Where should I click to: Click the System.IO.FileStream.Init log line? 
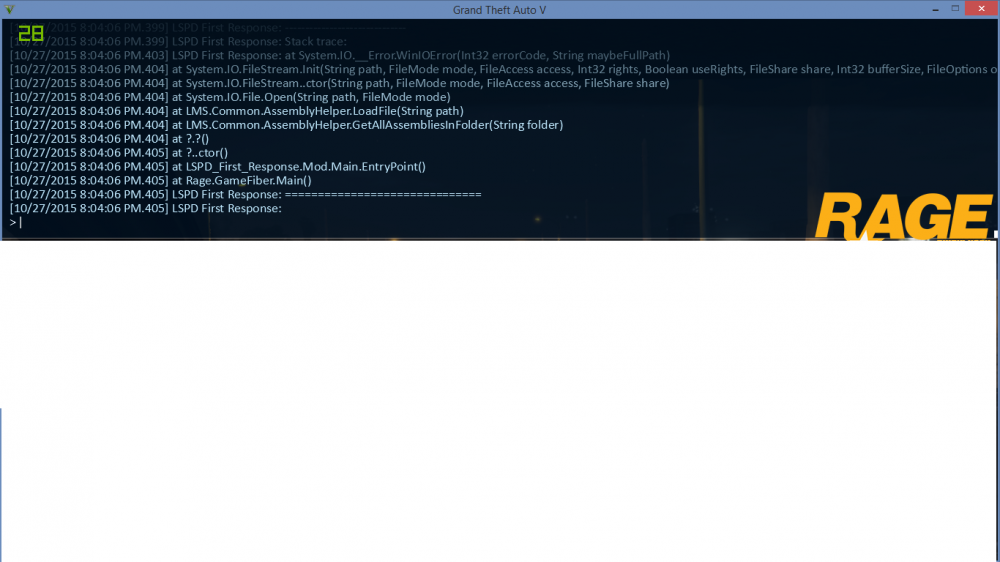(504, 70)
